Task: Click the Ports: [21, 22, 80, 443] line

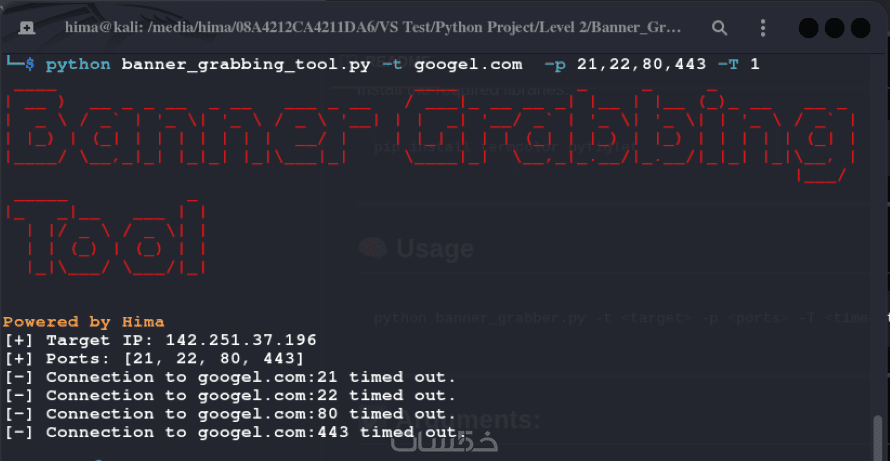Action: point(155,359)
